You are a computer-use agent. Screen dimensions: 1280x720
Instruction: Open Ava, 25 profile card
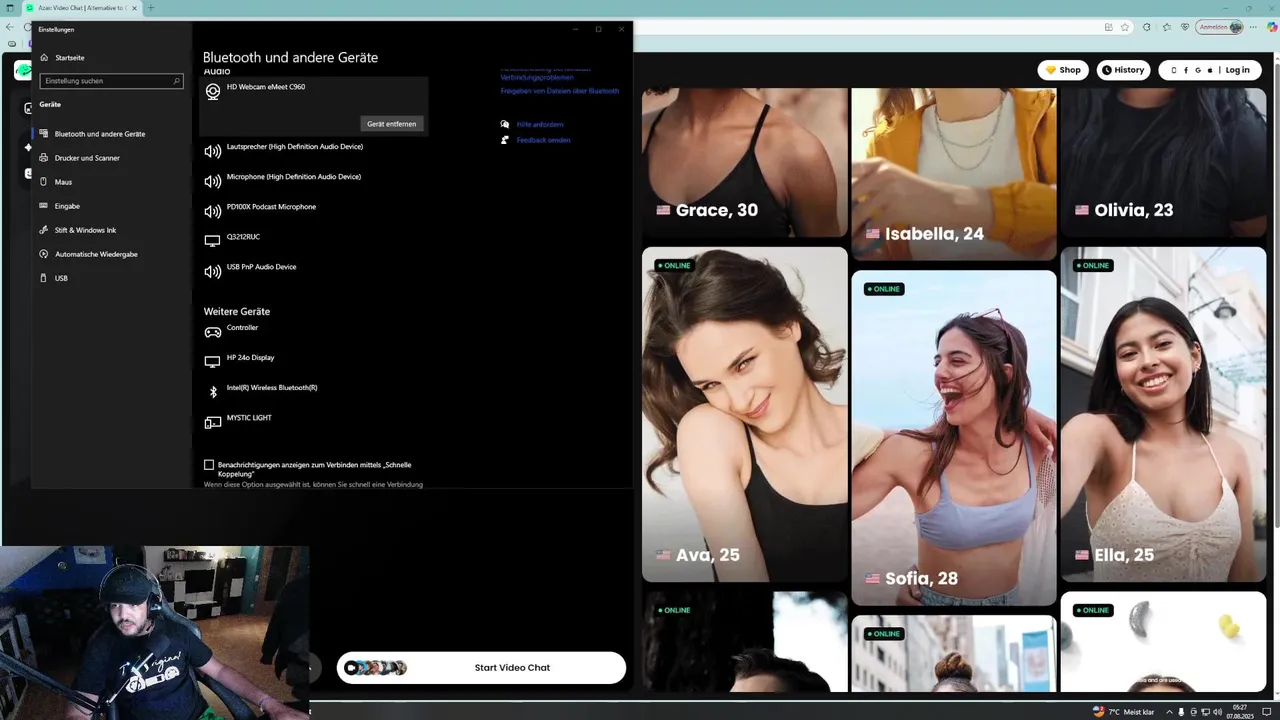click(x=744, y=414)
